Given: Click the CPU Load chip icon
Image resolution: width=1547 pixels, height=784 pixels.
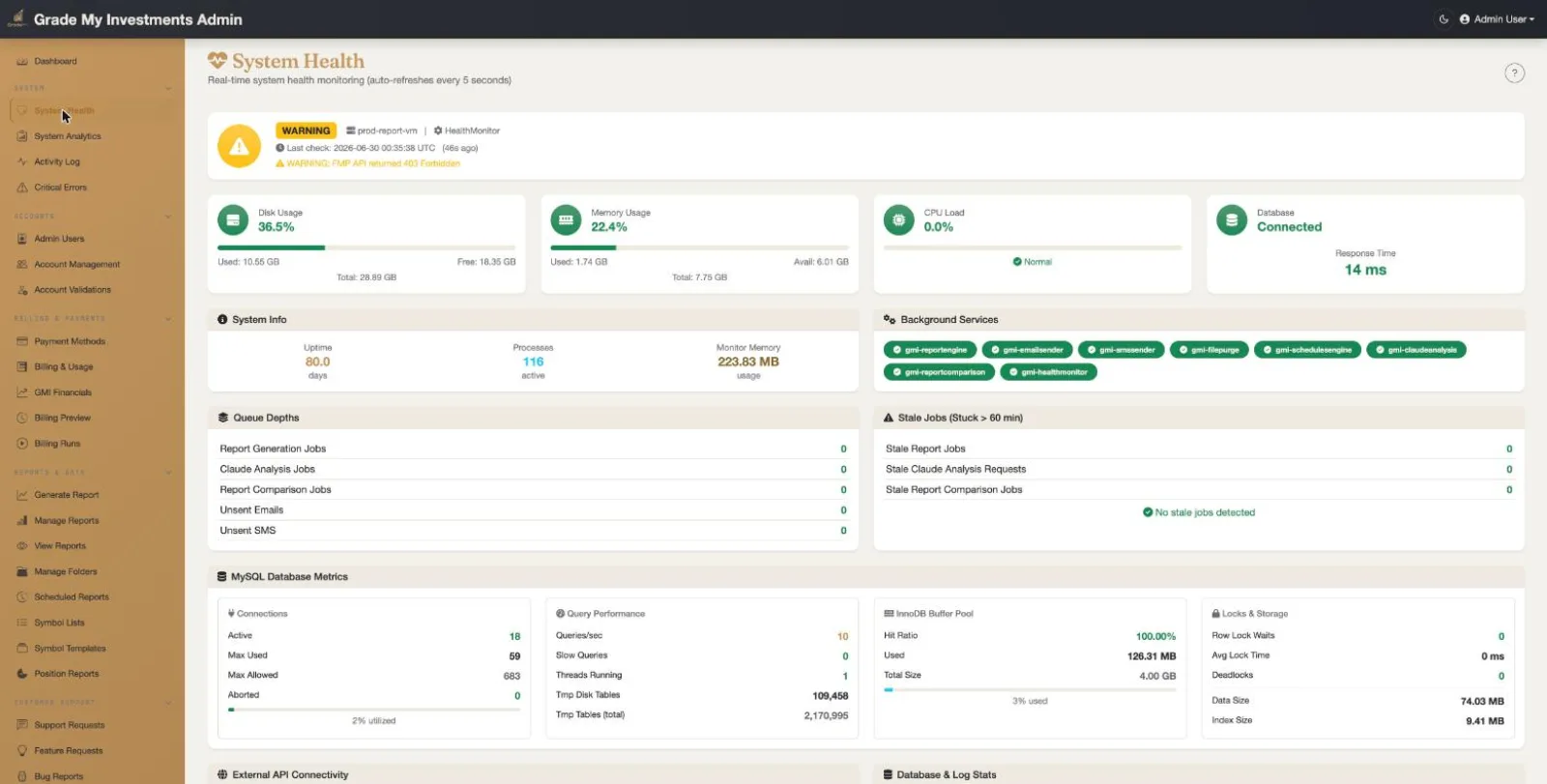Looking at the screenshot, I should click(898, 220).
